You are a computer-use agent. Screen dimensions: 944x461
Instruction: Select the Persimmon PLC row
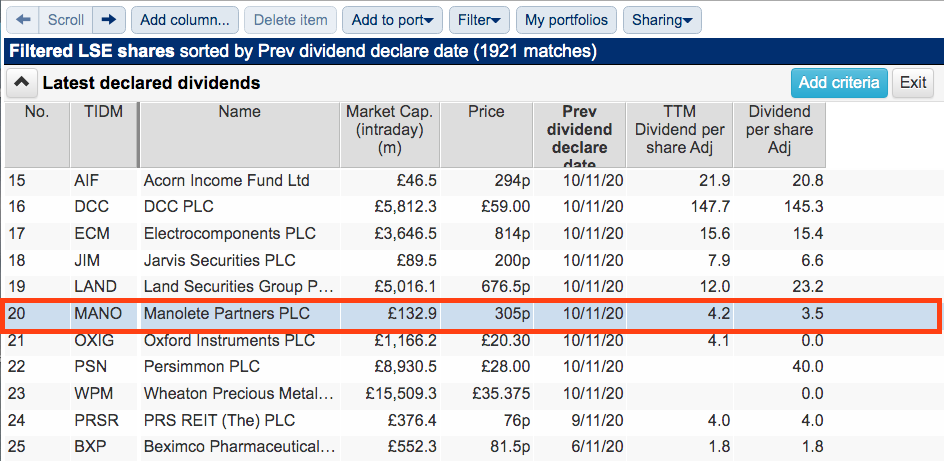(471, 367)
